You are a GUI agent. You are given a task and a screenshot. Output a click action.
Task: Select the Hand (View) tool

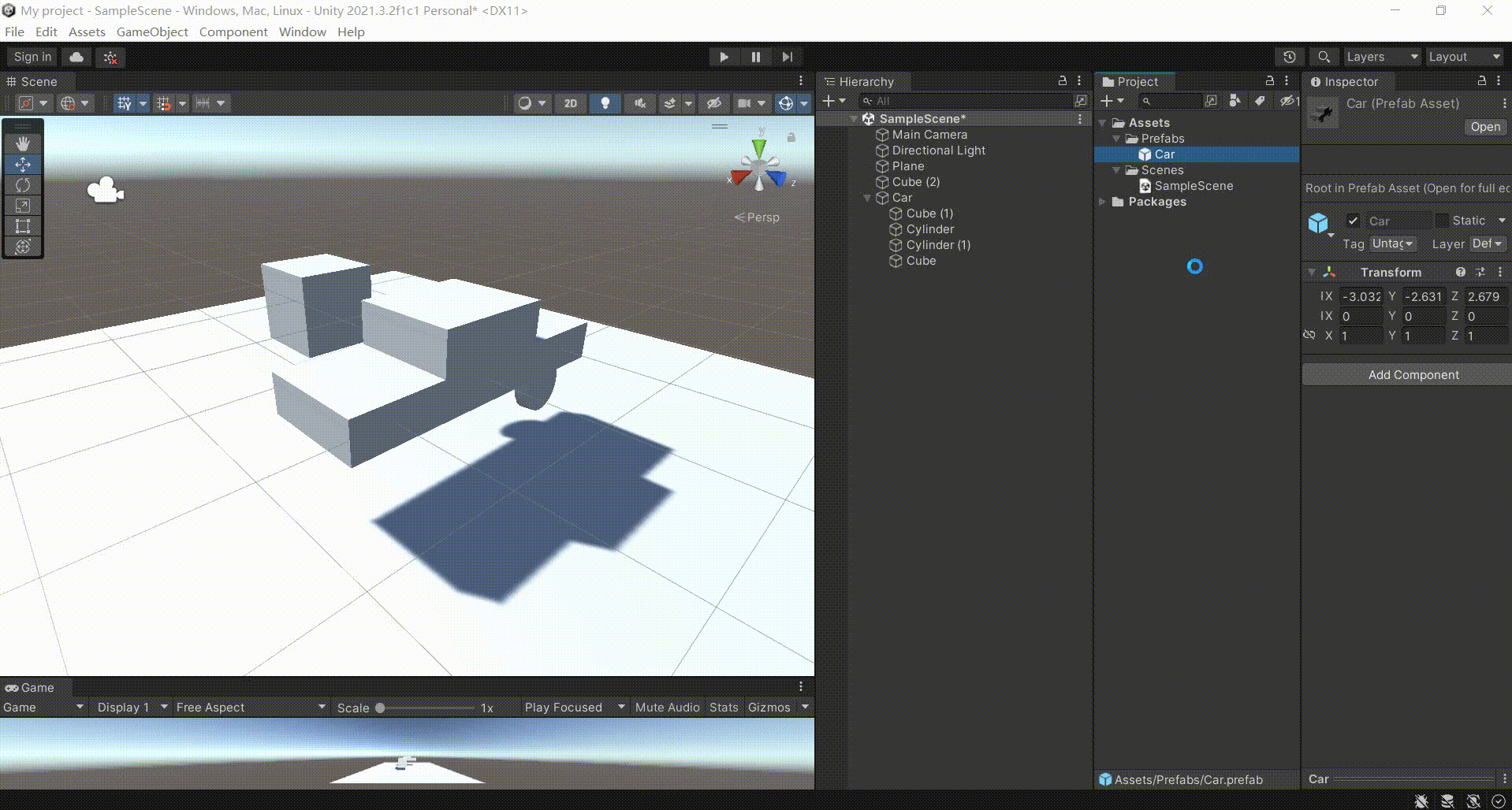23,143
